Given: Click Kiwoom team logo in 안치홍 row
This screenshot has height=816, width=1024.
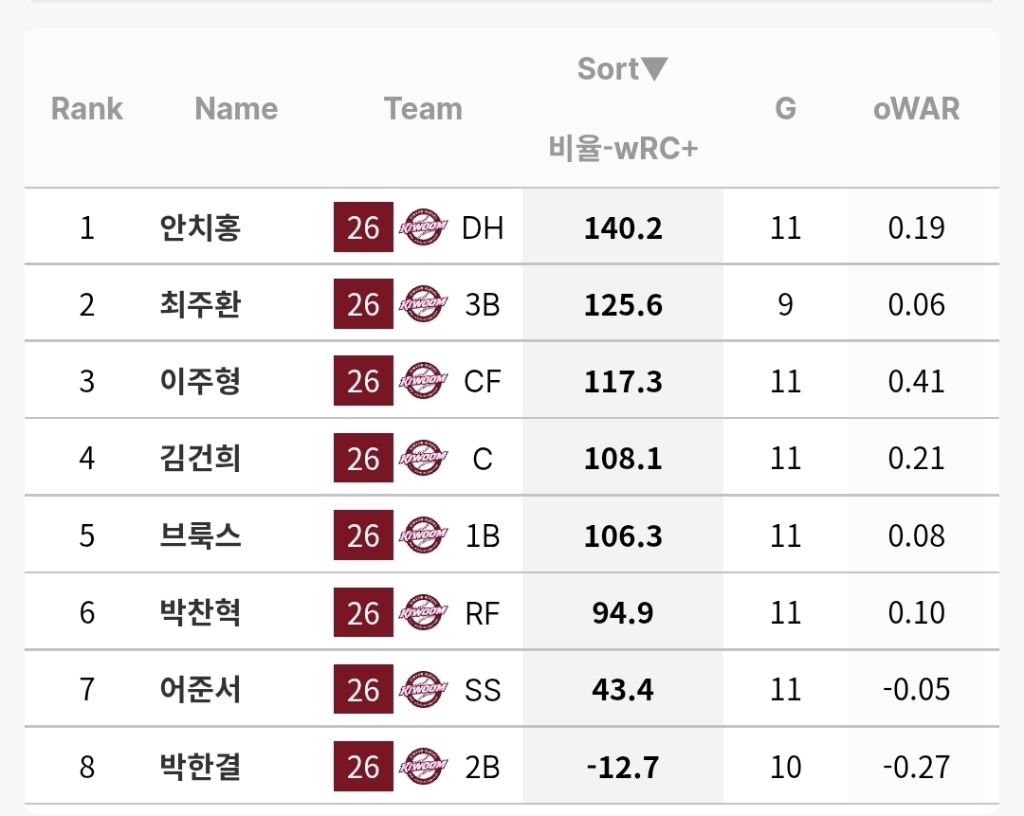Looking at the screenshot, I should click(423, 228).
